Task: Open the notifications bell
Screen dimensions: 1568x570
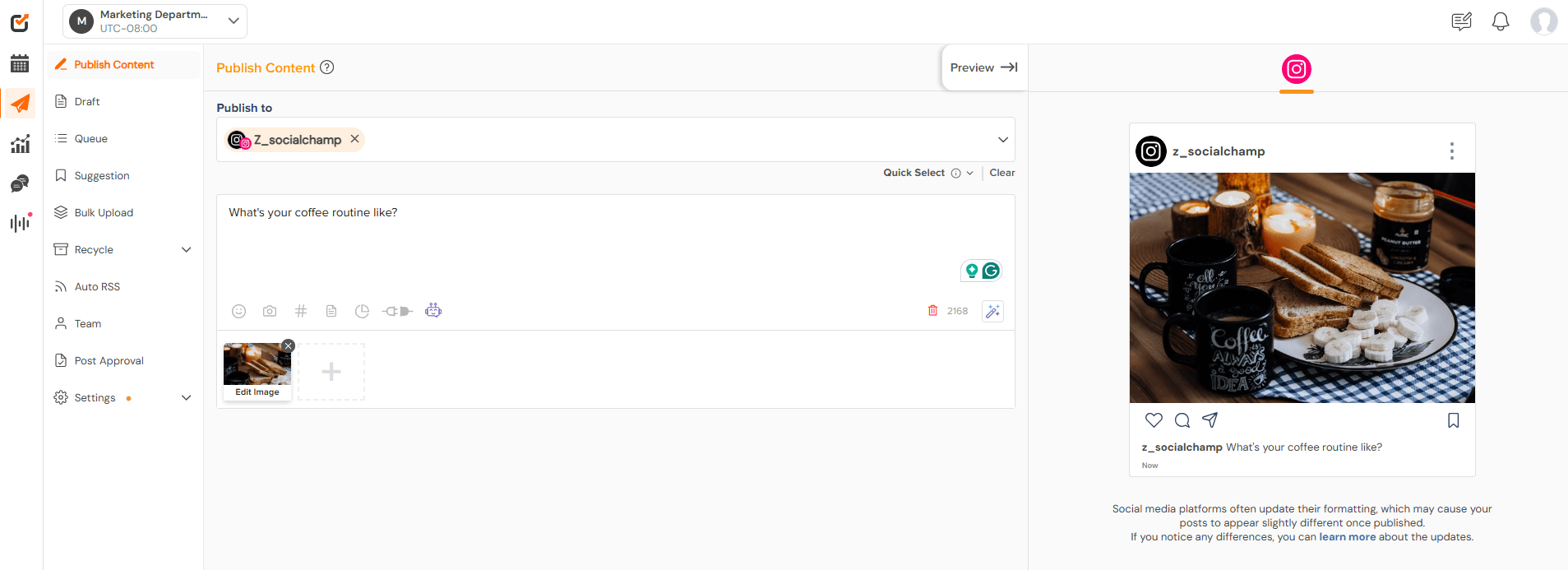Action: (x=1500, y=21)
